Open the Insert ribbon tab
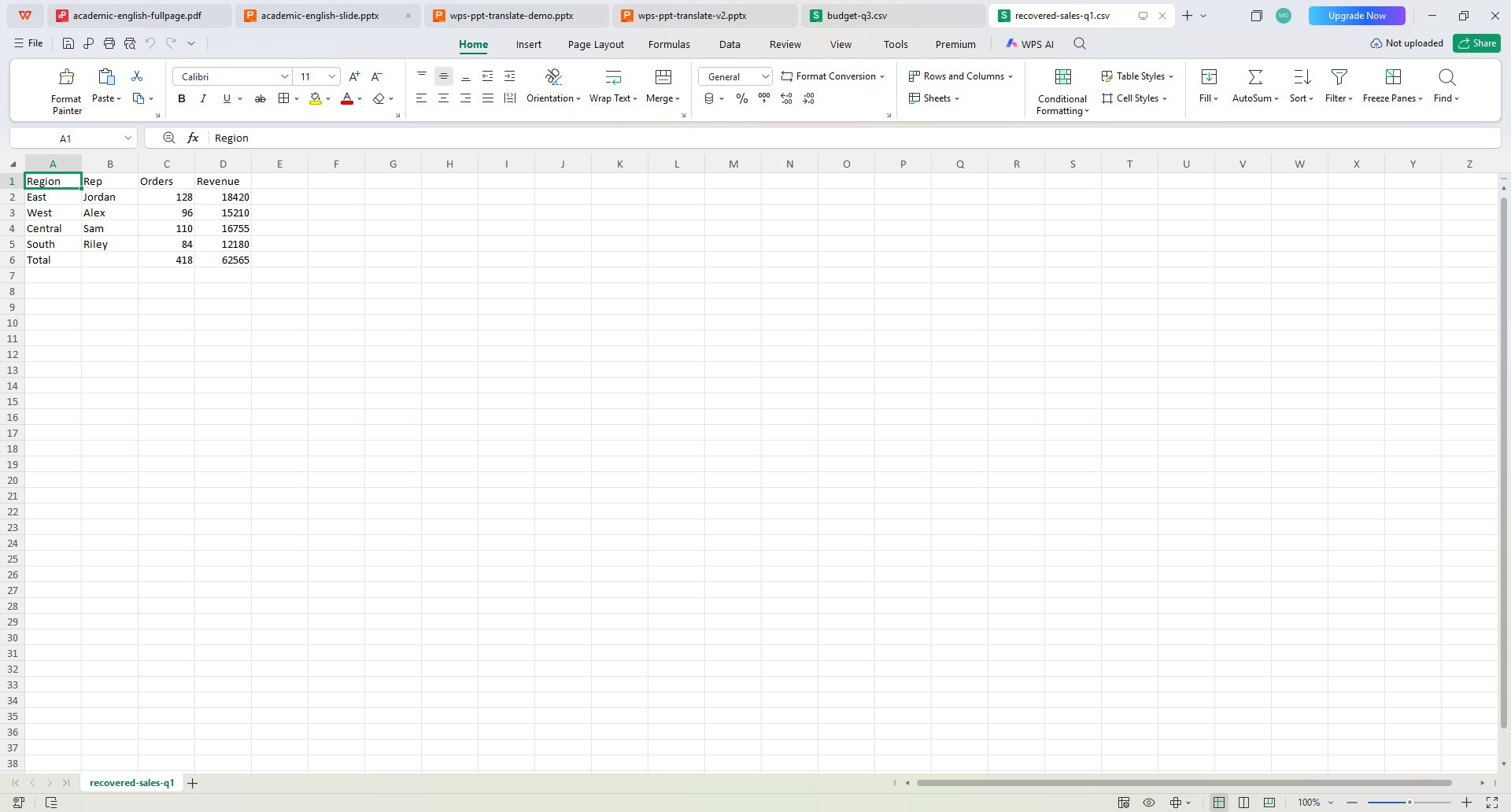 [529, 44]
